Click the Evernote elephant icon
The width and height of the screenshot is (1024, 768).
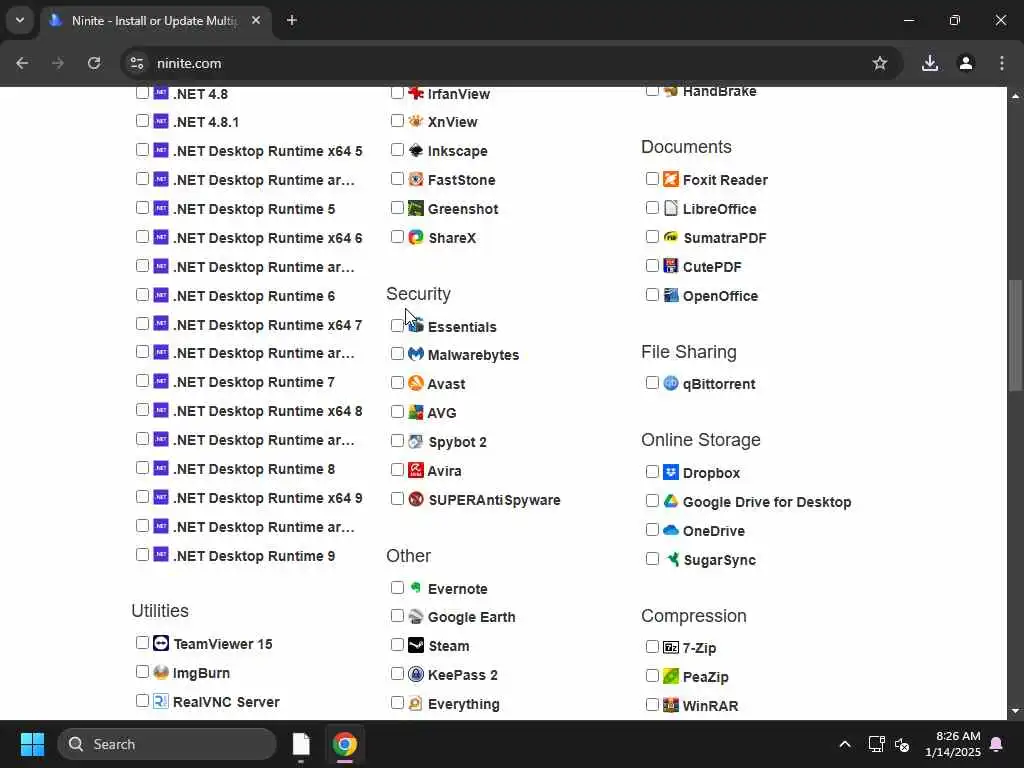[x=415, y=588]
